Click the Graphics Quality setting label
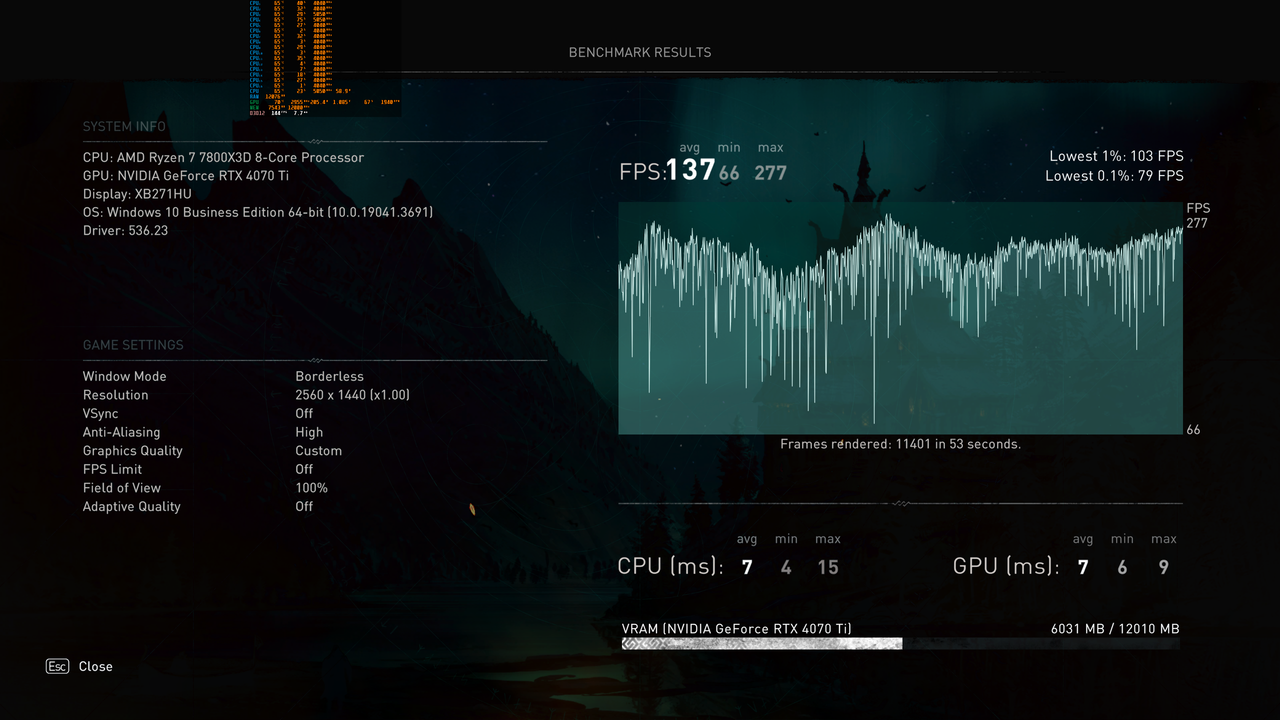This screenshot has height=720, width=1280. (x=132, y=451)
